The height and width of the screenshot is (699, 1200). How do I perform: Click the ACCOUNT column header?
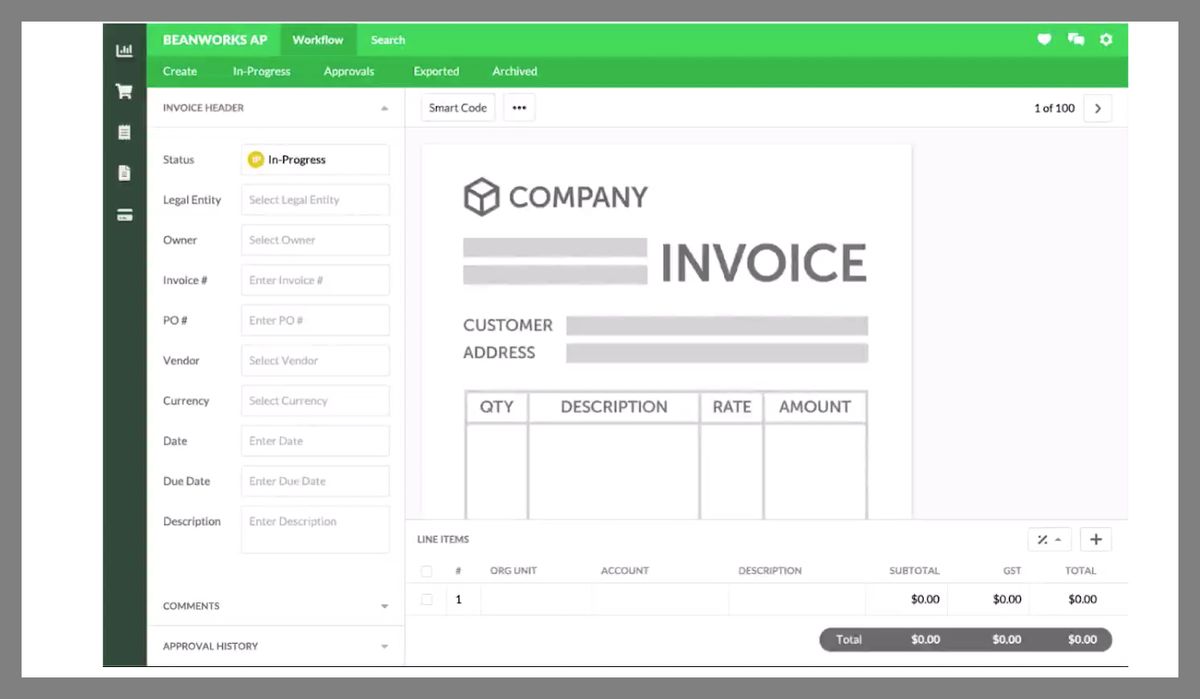coord(625,571)
